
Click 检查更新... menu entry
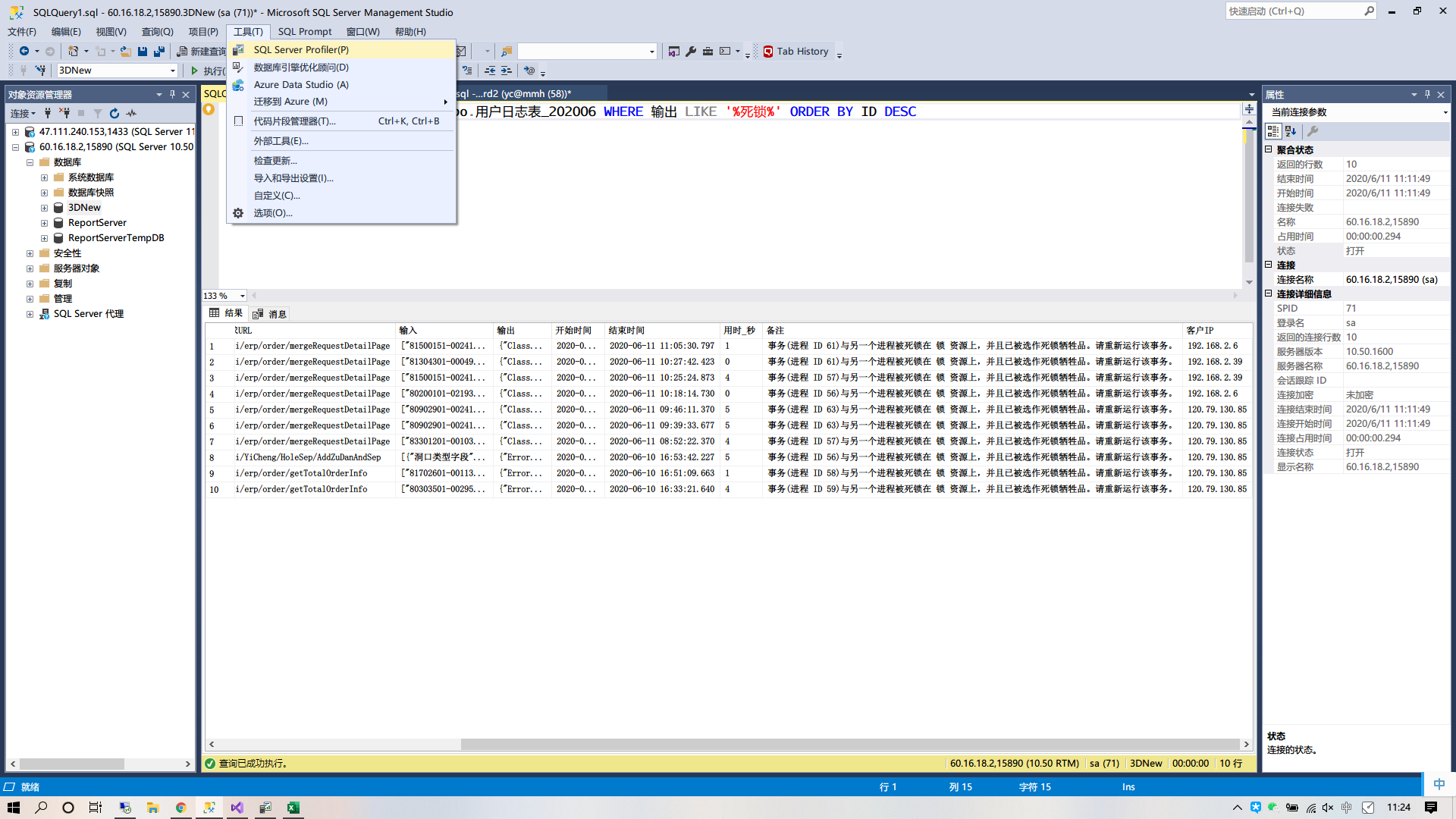(341, 160)
